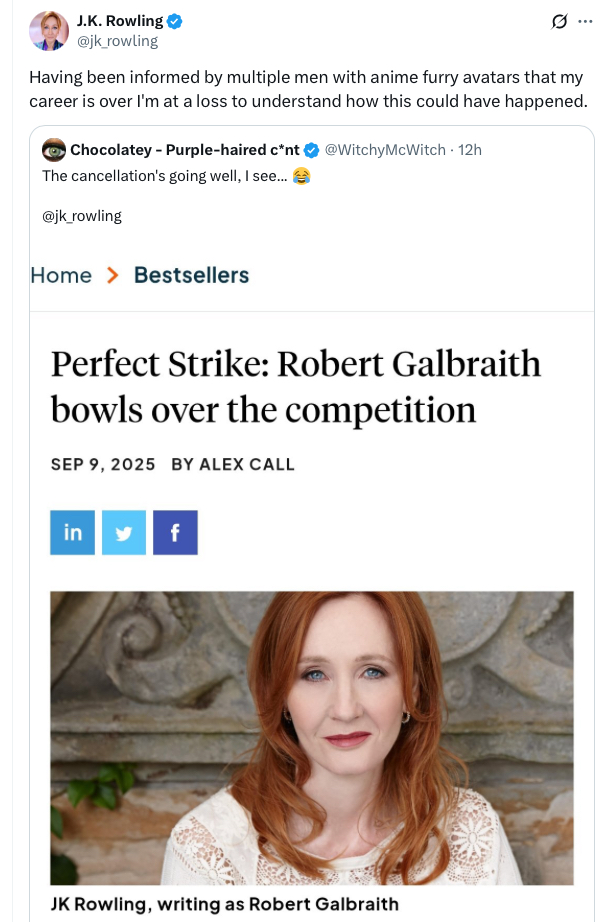Click the orange breadcrumb chevron arrow
The width and height of the screenshot is (608, 922).
[112, 275]
